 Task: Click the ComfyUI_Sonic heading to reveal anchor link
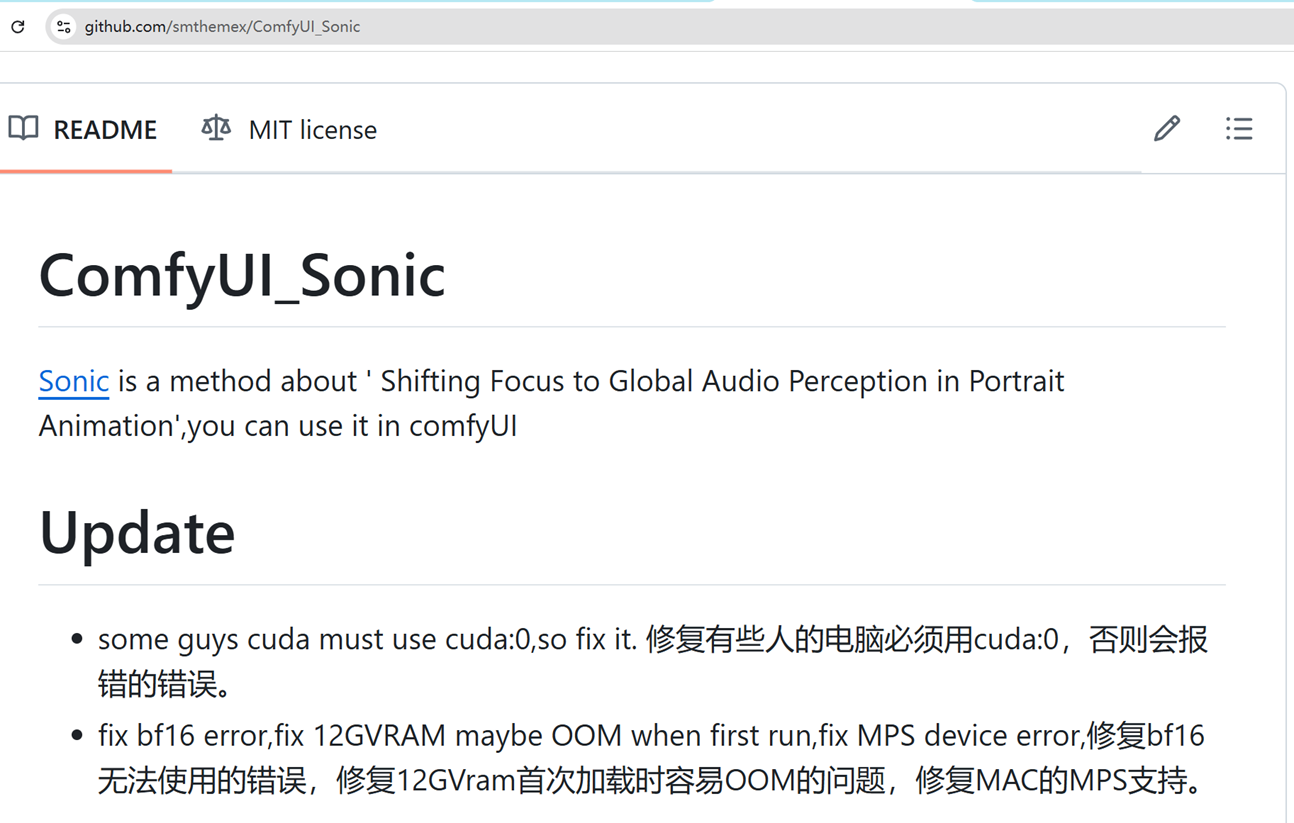pos(240,275)
